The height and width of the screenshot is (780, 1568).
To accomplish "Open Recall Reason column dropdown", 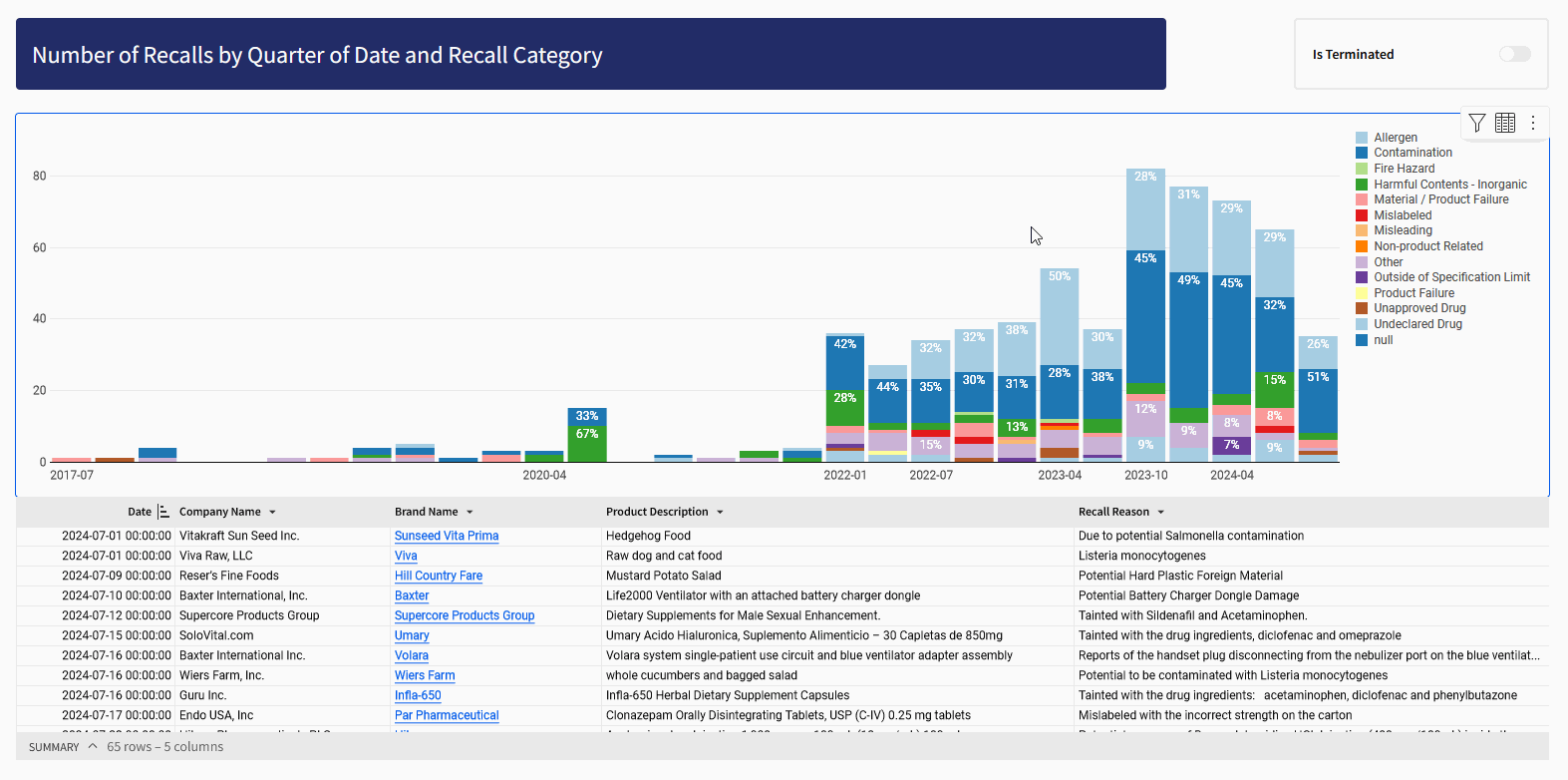I will coord(1160,513).
